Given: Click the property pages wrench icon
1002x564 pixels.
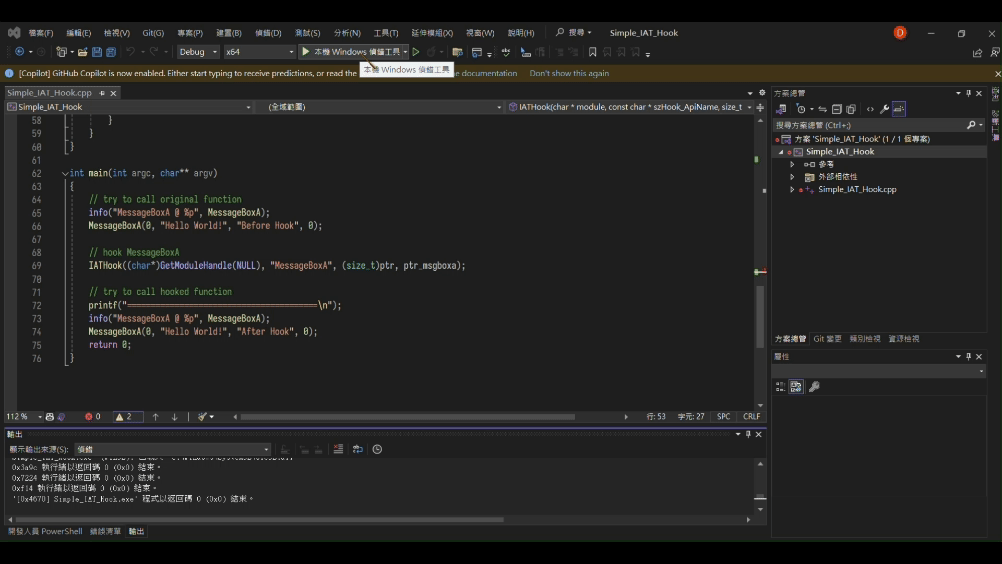Looking at the screenshot, I should click(814, 386).
